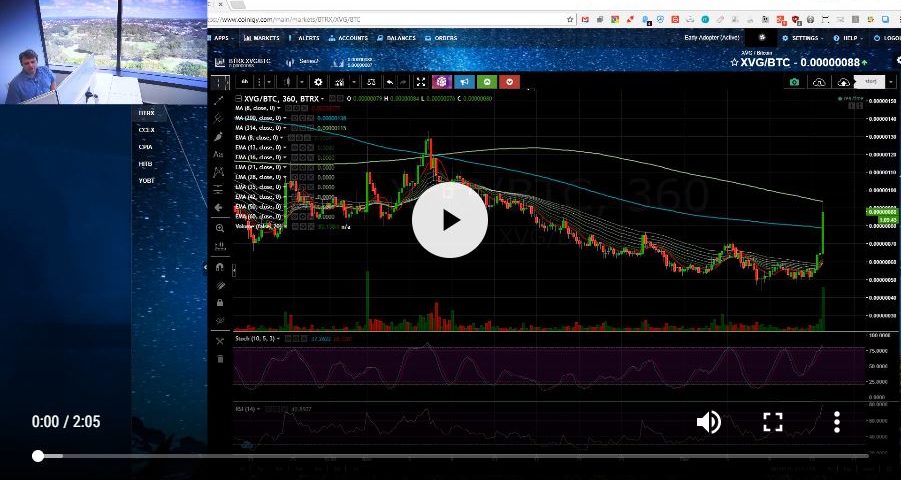Mute the video using the speaker icon
902x480 pixels.
click(x=708, y=422)
